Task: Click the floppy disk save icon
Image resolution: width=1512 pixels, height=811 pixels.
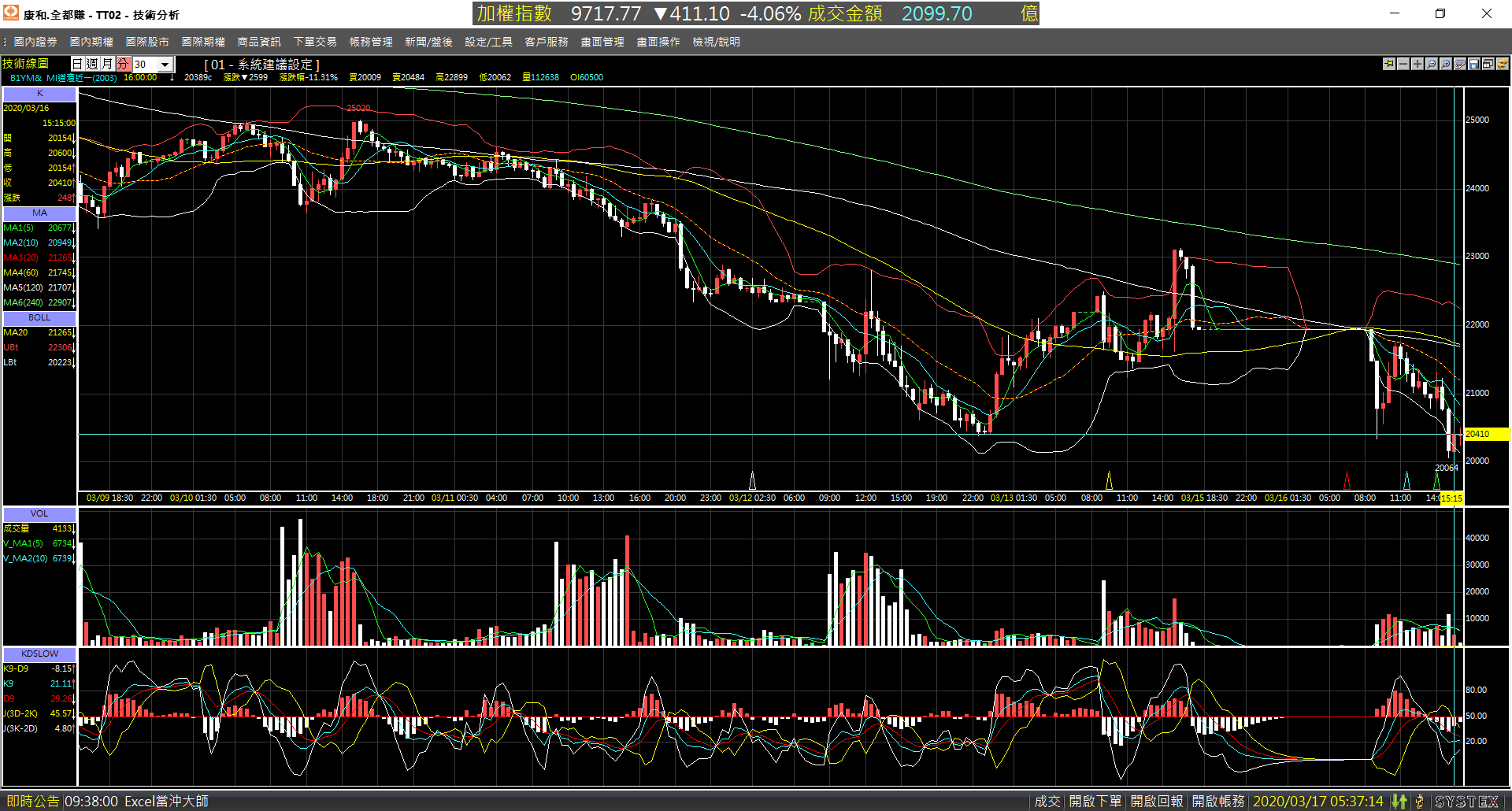Action: (1474, 64)
